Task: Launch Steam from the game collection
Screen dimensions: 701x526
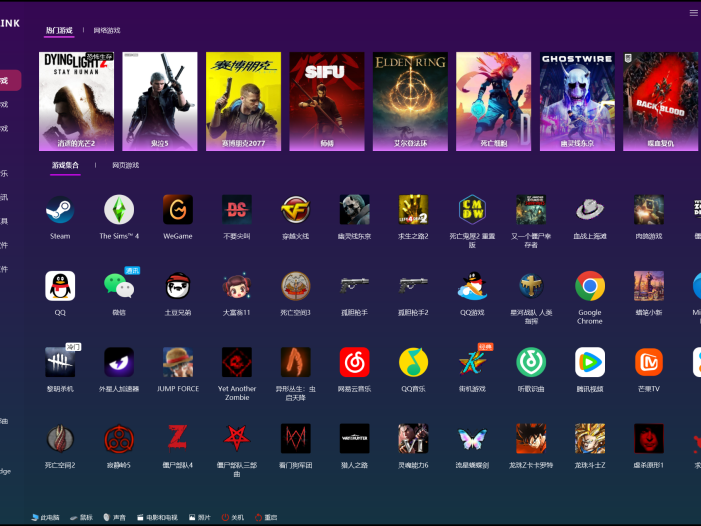Action: 60,209
